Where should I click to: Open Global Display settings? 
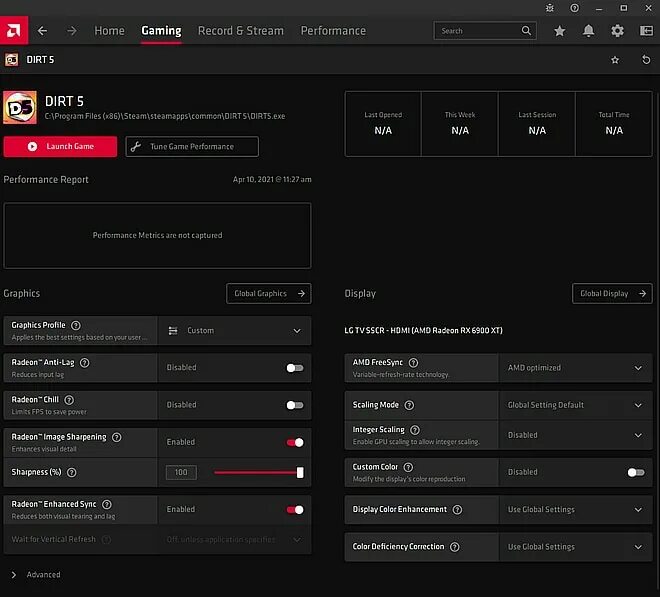[612, 293]
